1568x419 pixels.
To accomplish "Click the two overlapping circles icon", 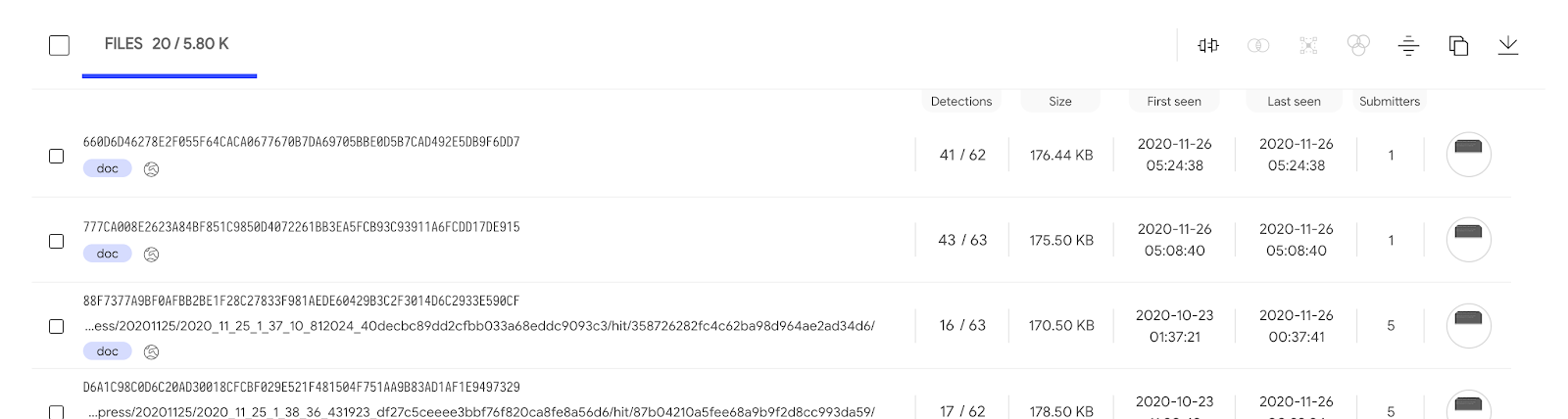I will [1258, 45].
